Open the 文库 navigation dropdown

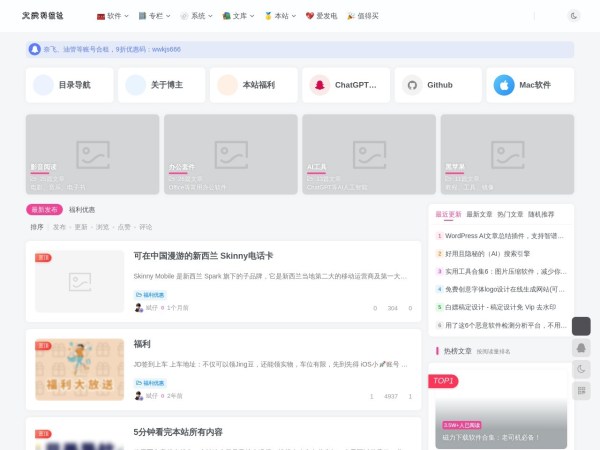pyautogui.click(x=238, y=16)
